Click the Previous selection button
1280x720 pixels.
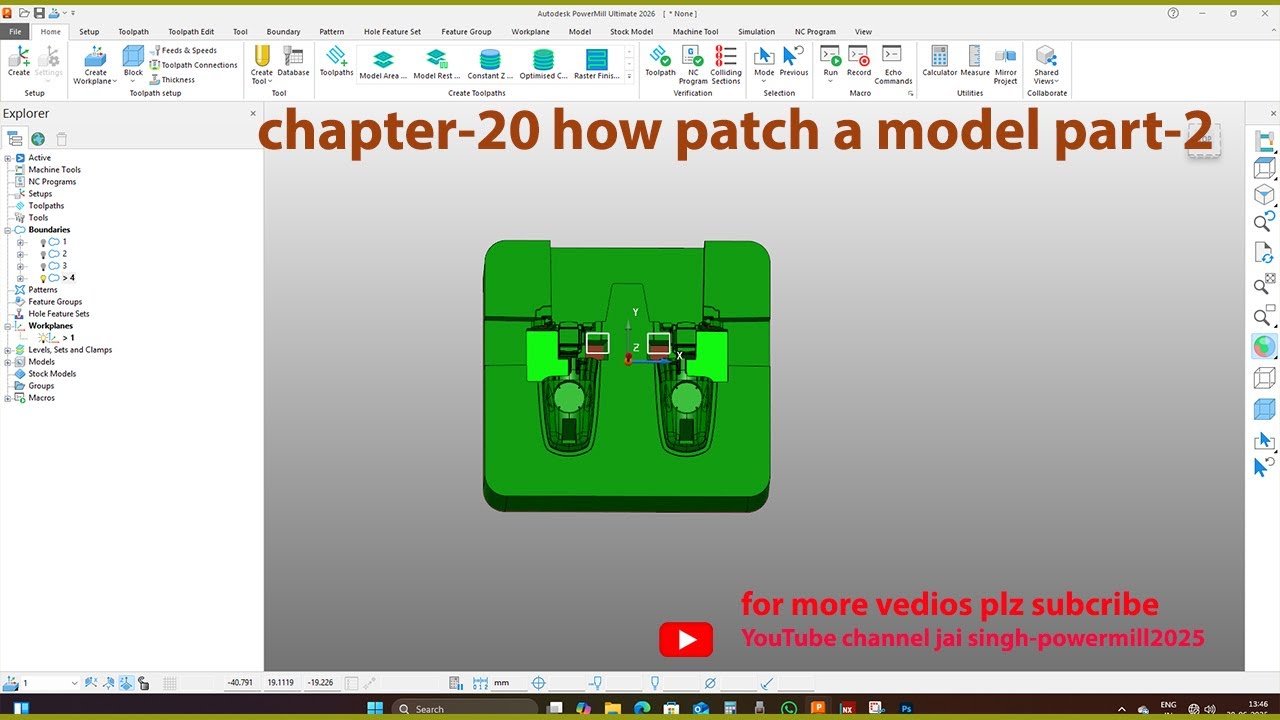point(794,61)
